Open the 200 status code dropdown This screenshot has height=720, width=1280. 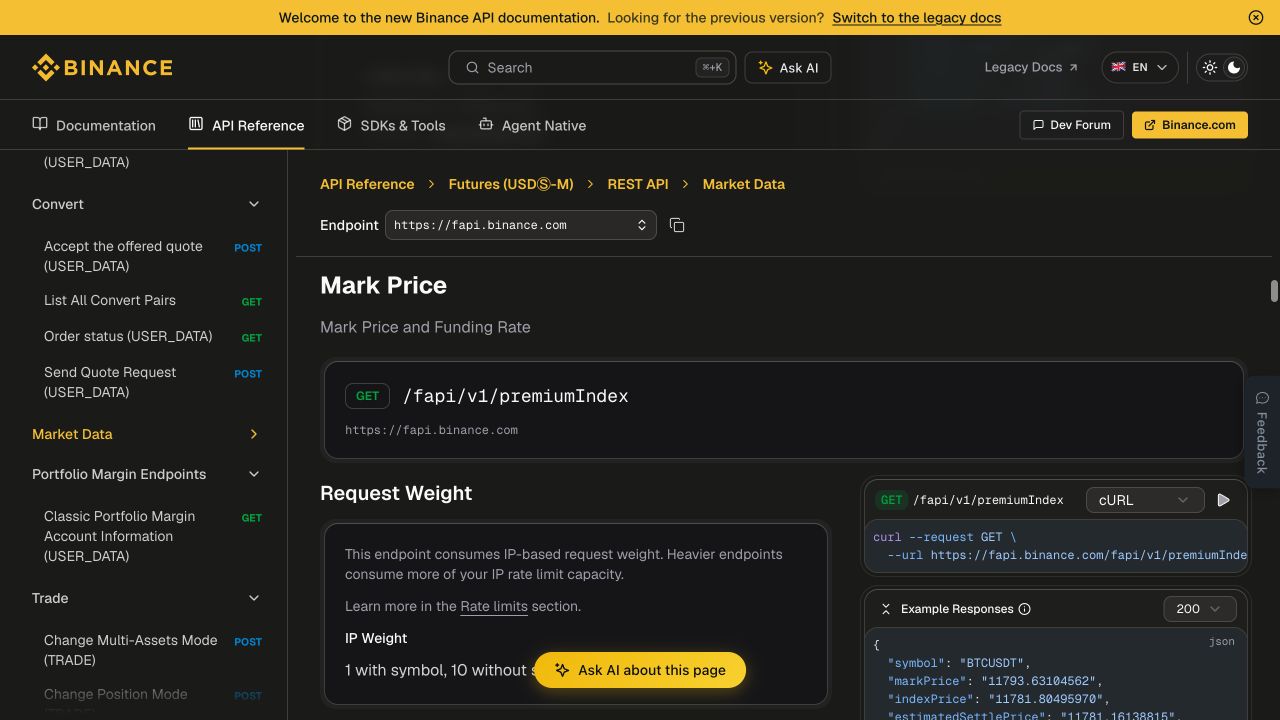pos(1200,609)
